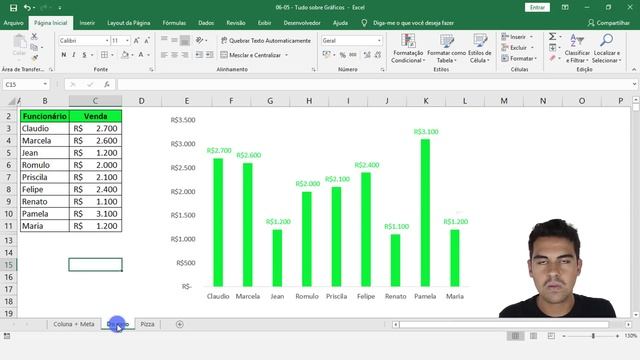Activate the Format Painter brush
Viewport: 640px width, 360px height.
click(x=35, y=58)
